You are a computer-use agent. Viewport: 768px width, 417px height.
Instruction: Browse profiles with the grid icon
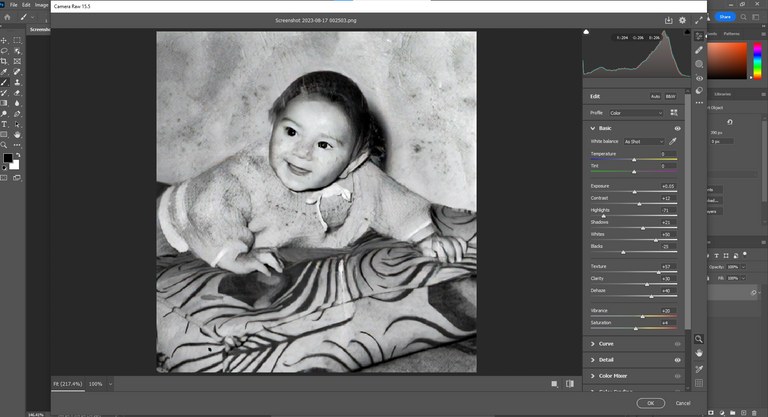[x=674, y=113]
